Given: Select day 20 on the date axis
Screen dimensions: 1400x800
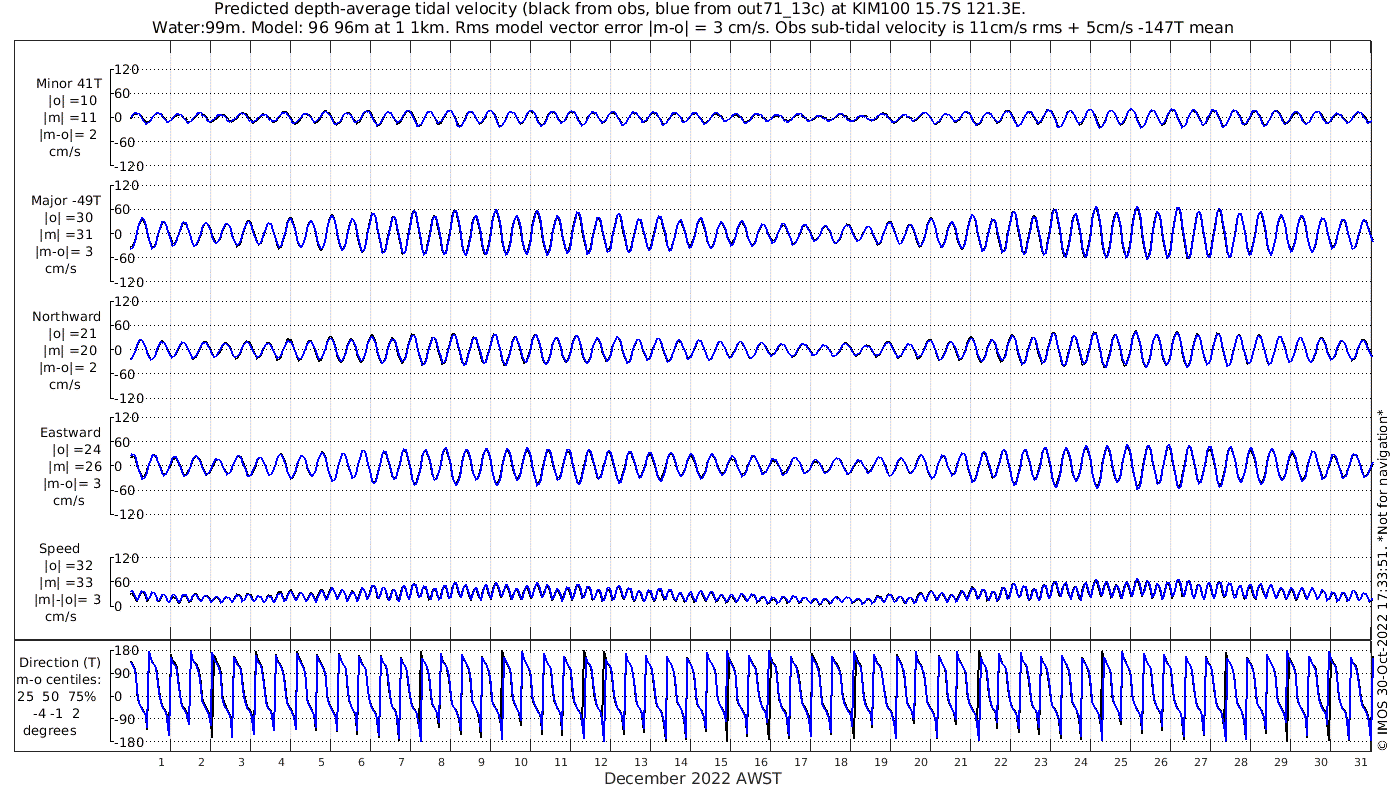Looking at the screenshot, I should click(x=921, y=762).
